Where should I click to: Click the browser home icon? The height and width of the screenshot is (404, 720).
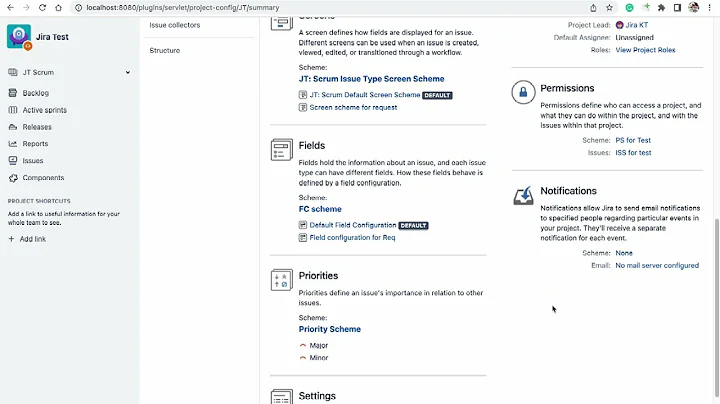58,8
